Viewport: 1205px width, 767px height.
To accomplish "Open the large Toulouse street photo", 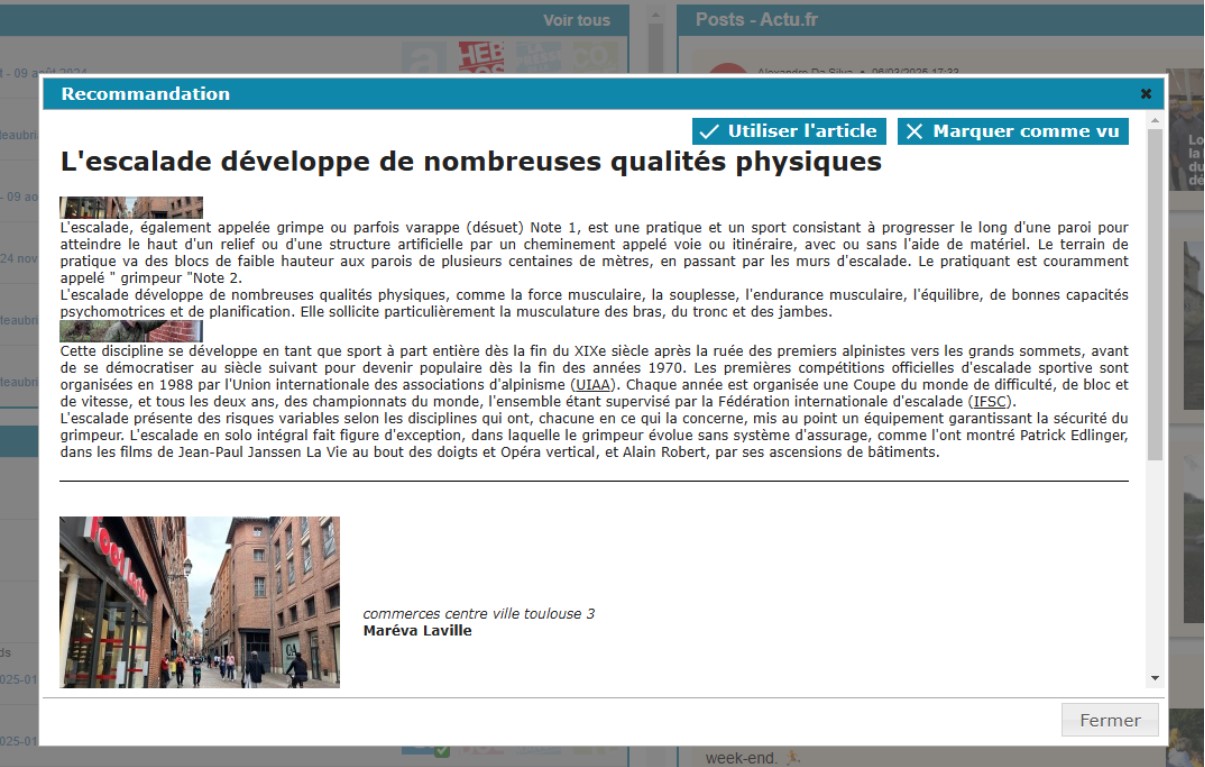I will [199, 601].
